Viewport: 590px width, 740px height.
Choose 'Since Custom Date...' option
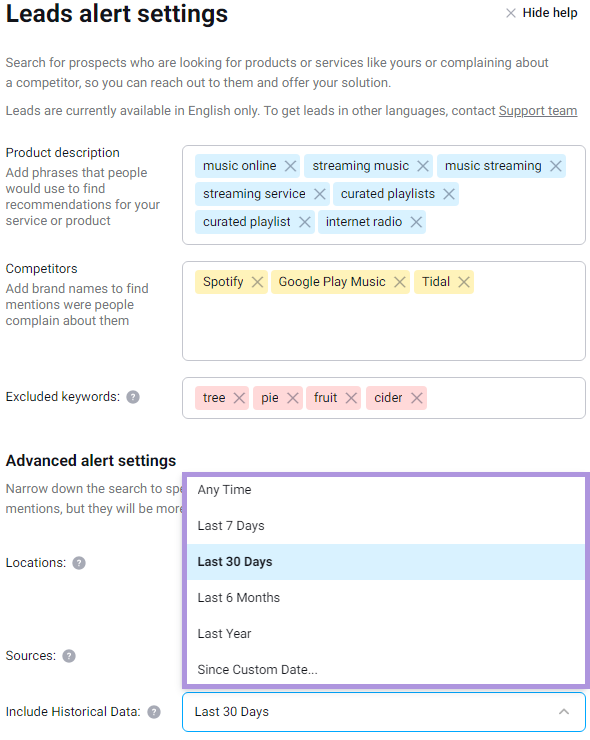(x=386, y=669)
